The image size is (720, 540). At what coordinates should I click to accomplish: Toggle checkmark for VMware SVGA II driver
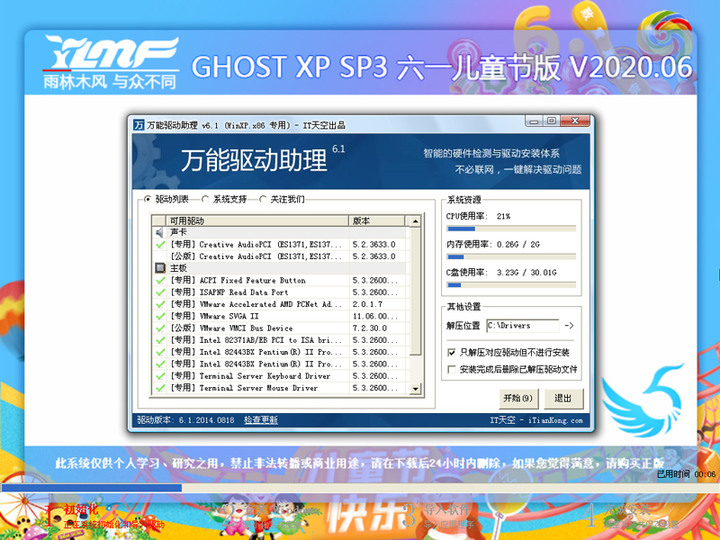click(160, 316)
